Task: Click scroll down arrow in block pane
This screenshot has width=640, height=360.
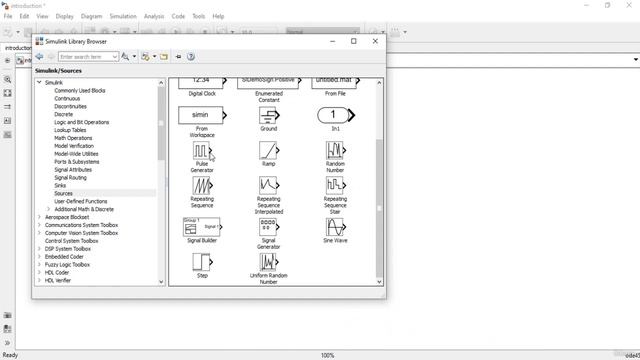Action: coord(379,282)
